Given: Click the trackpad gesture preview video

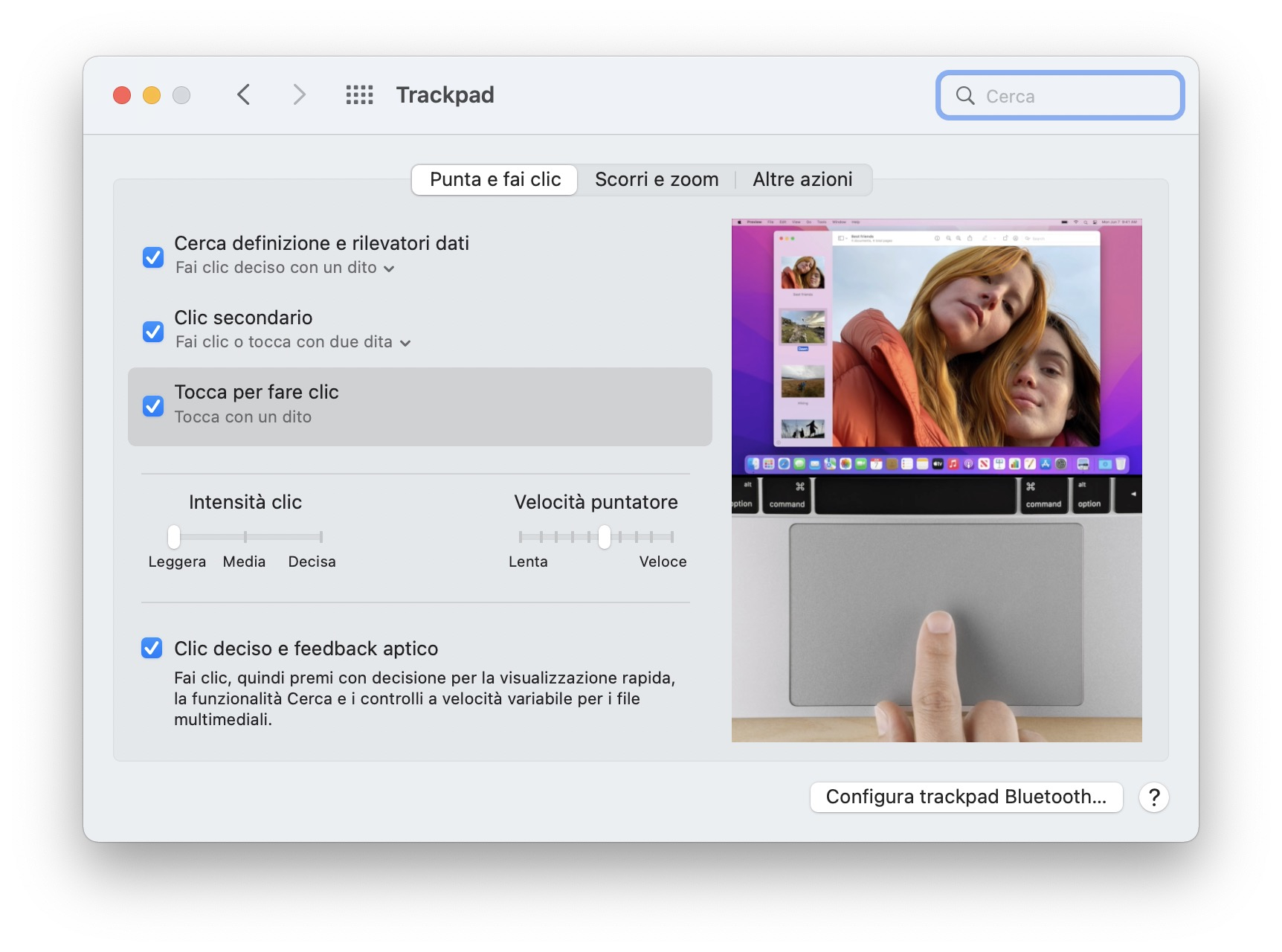Looking at the screenshot, I should pyautogui.click(x=936, y=480).
